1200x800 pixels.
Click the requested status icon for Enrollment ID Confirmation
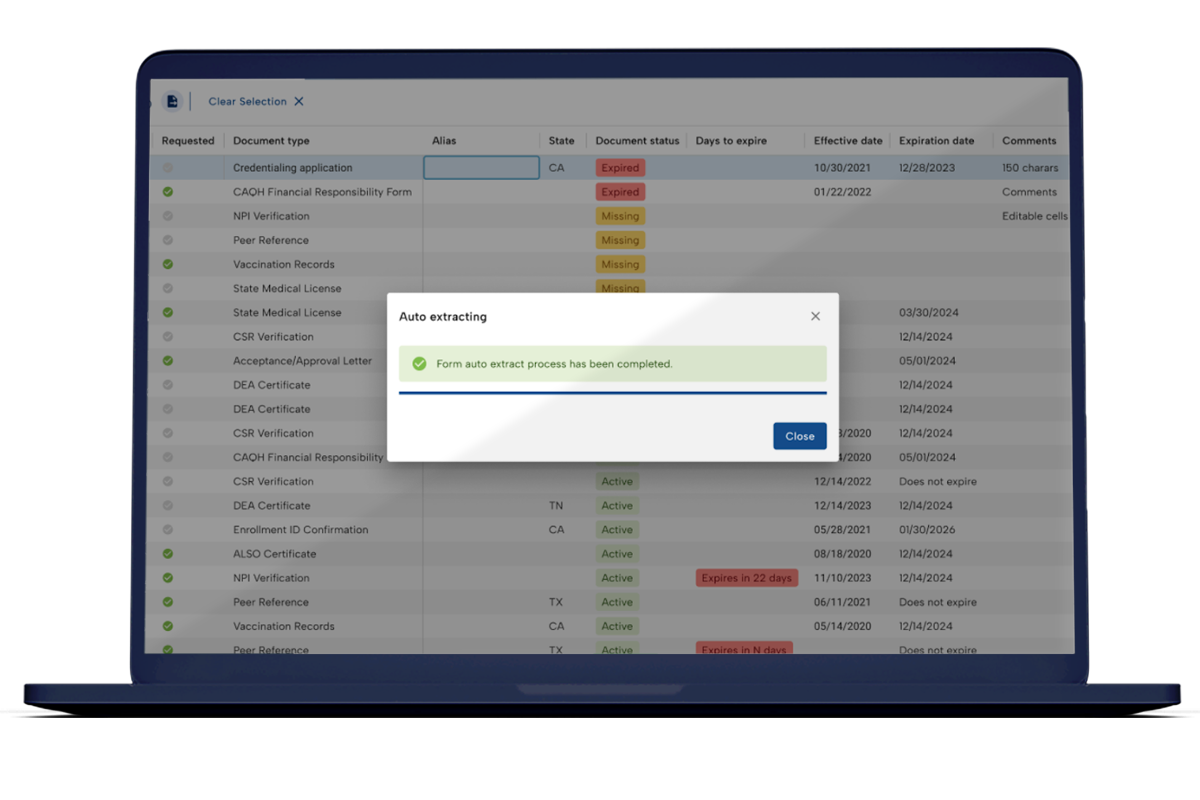[168, 530]
